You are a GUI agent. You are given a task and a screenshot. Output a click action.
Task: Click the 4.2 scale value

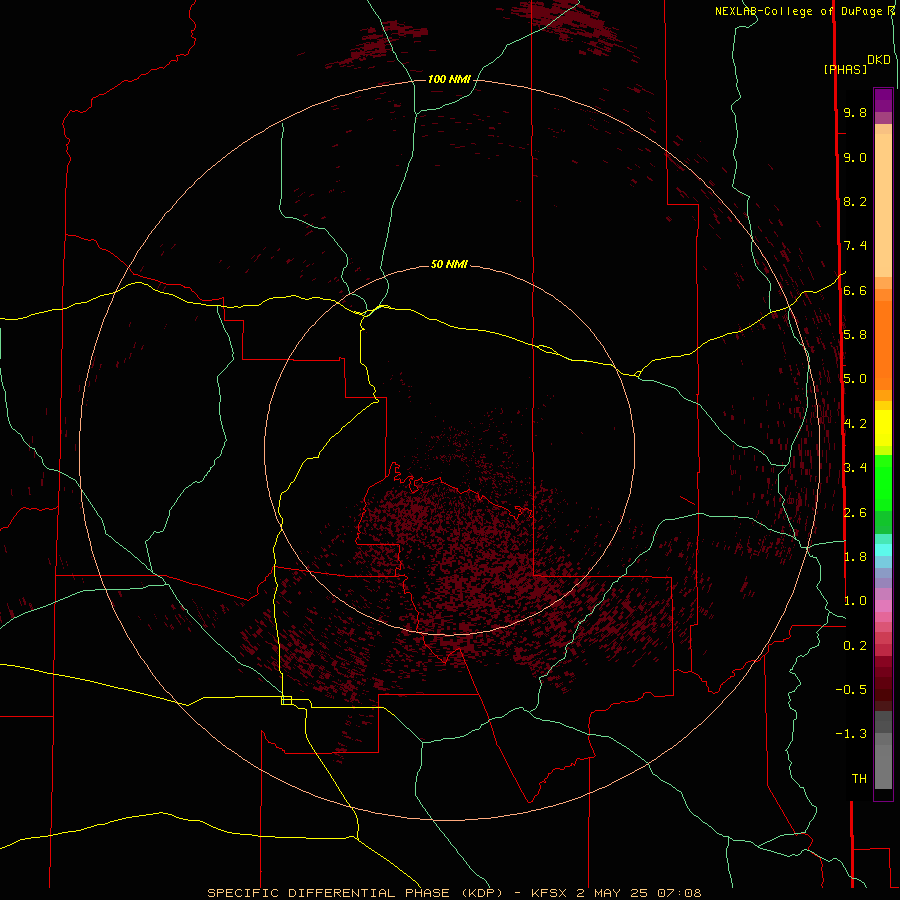coord(855,424)
